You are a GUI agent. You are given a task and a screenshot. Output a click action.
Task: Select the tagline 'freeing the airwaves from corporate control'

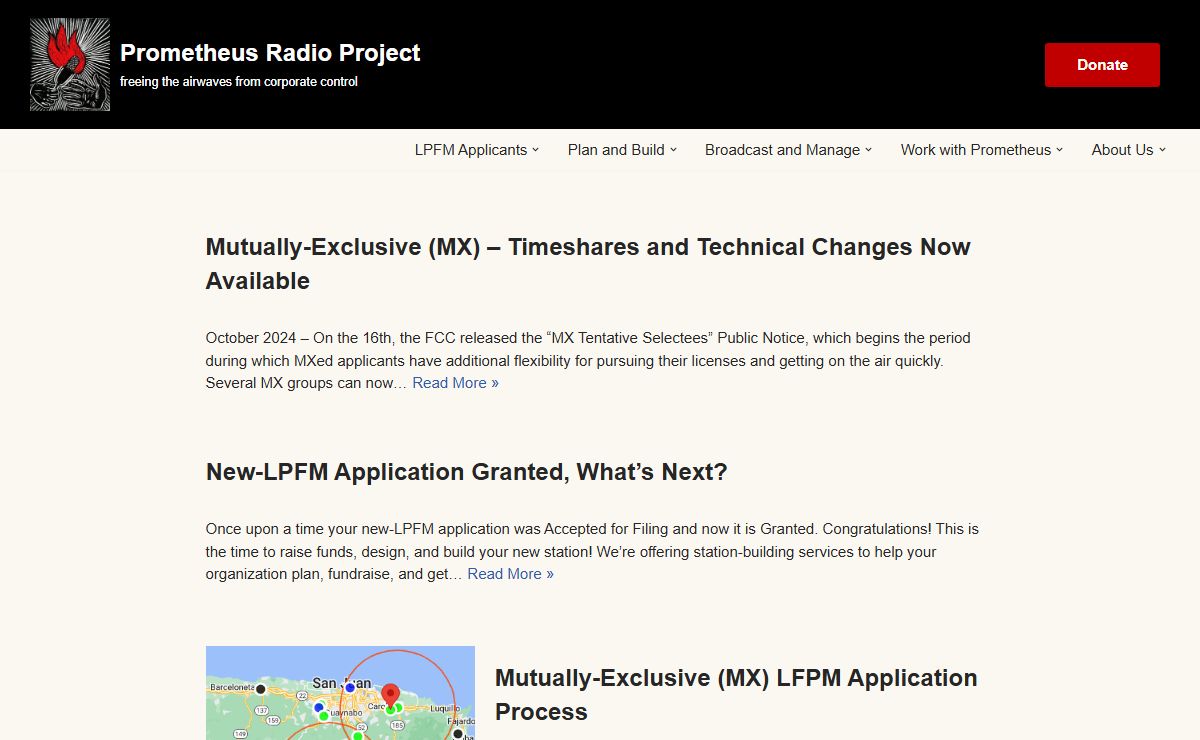239,82
